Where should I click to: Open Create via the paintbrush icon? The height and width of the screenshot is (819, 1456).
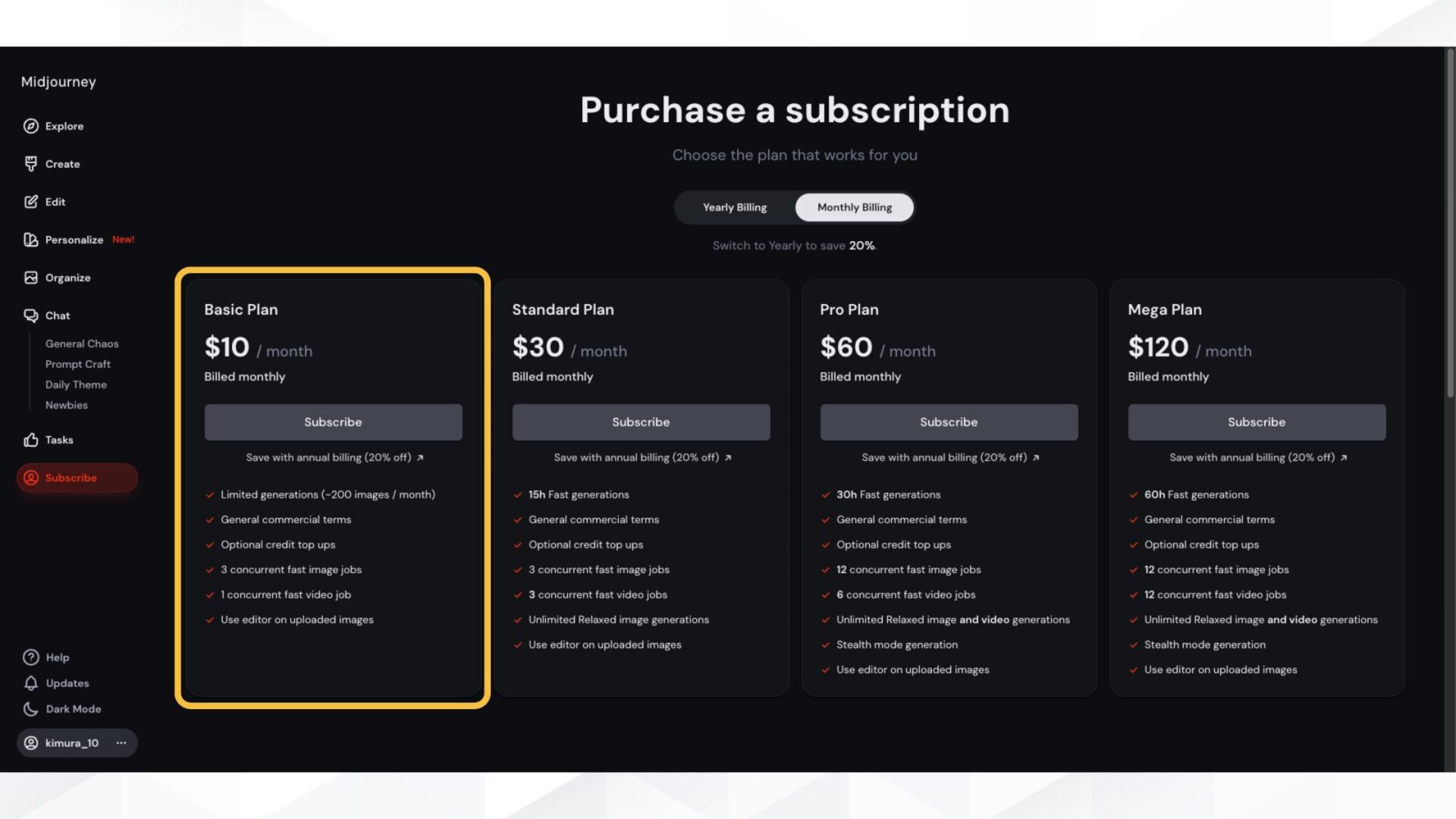[30, 164]
